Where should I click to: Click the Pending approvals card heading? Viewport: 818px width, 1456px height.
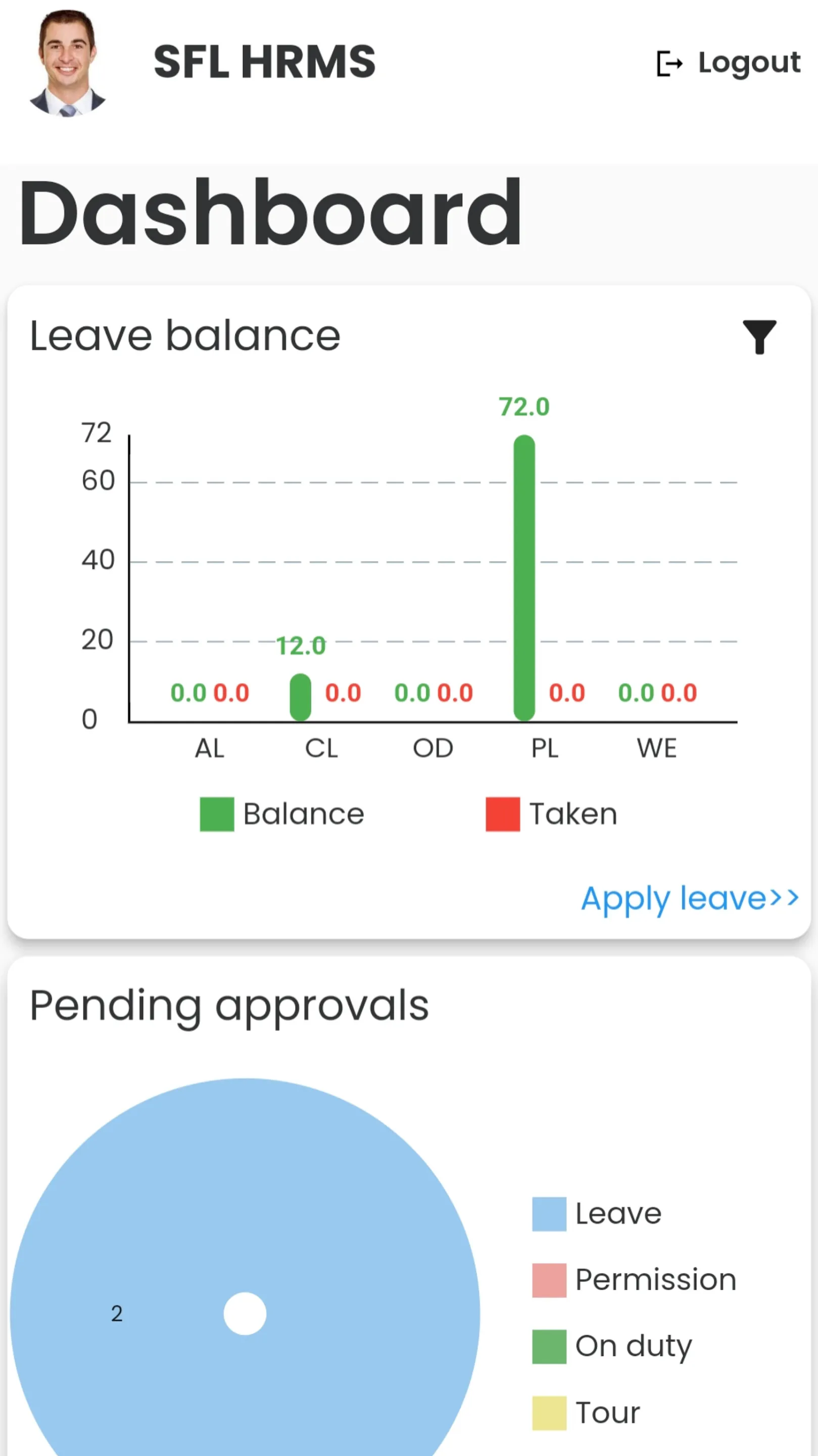[x=229, y=1006]
